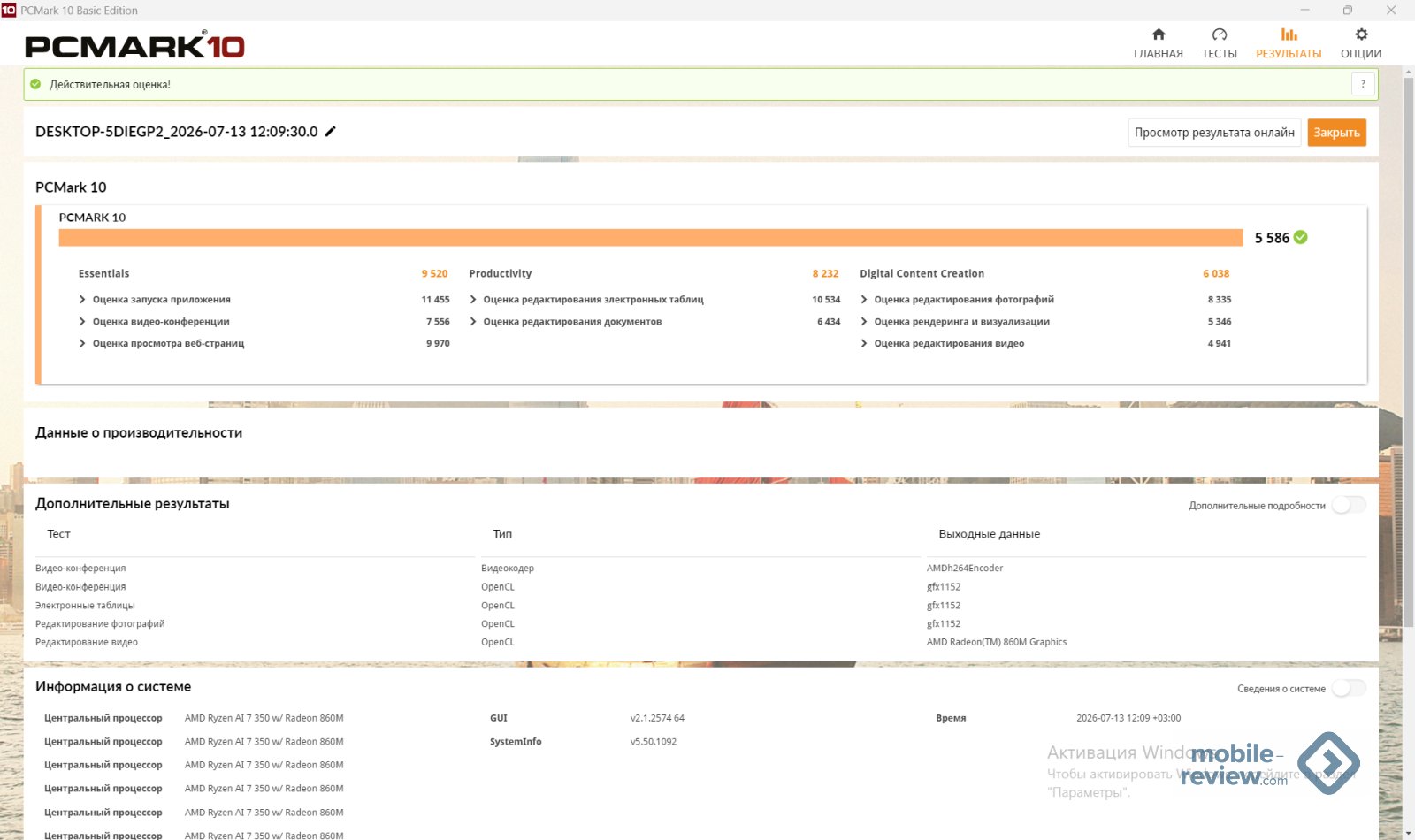Restore down the PCMark 10 window
Screen dimensions: 1415x840
[1348, 11]
